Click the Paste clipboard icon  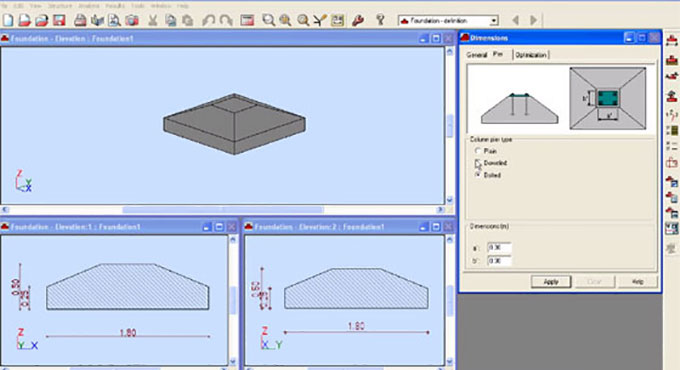[187, 20]
